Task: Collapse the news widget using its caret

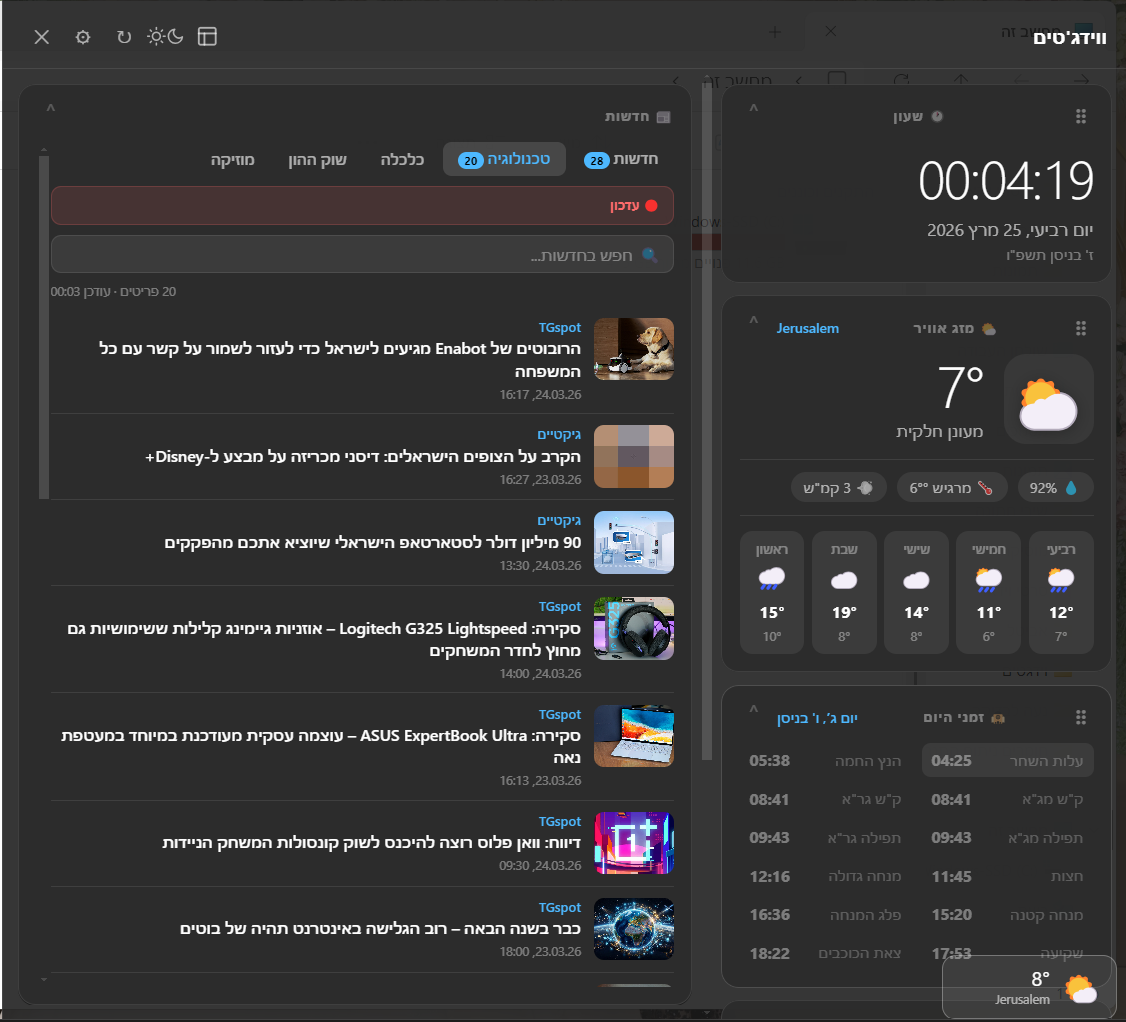Action: click(51, 108)
